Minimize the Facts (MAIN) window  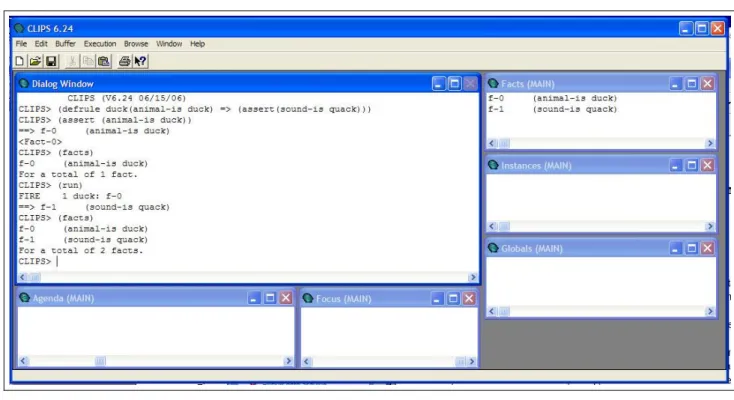click(x=675, y=84)
